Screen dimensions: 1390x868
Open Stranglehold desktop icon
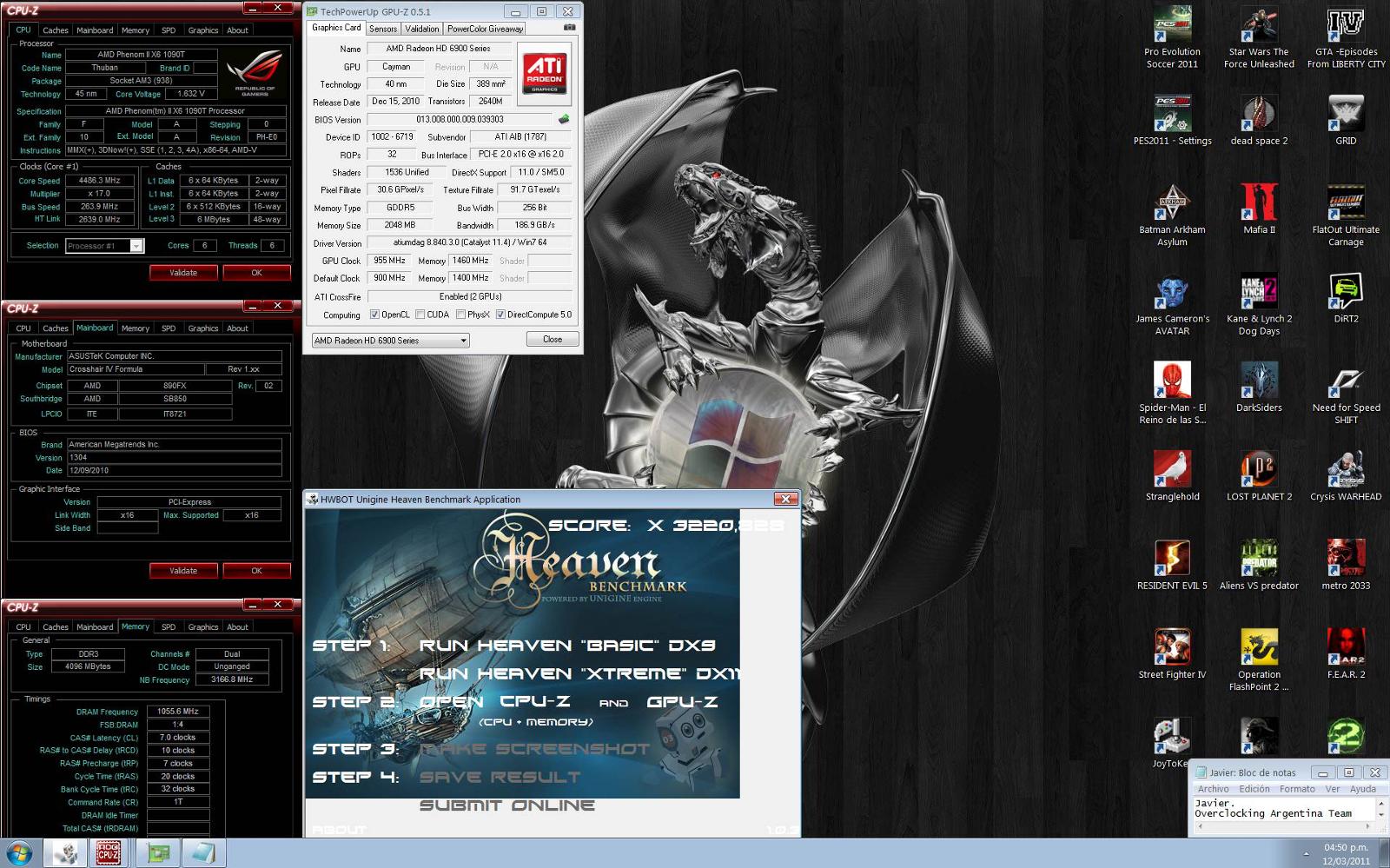pyautogui.click(x=1172, y=476)
